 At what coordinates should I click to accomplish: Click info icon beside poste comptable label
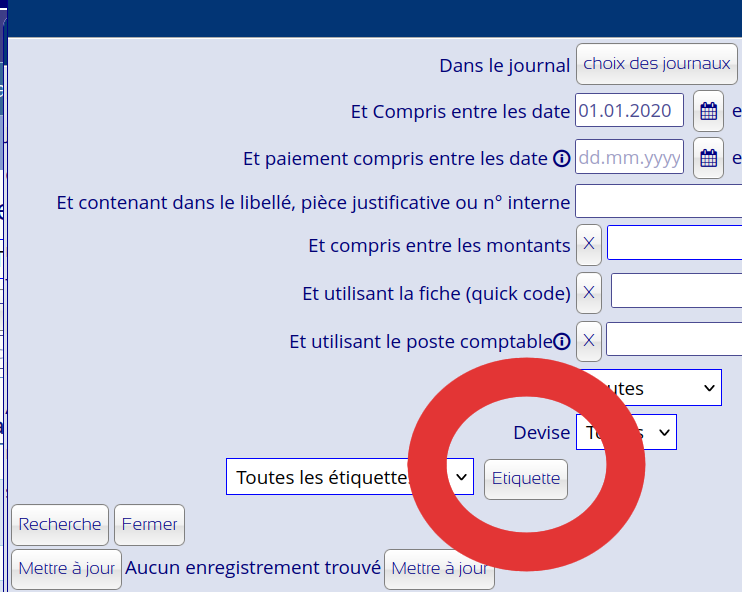coord(562,341)
